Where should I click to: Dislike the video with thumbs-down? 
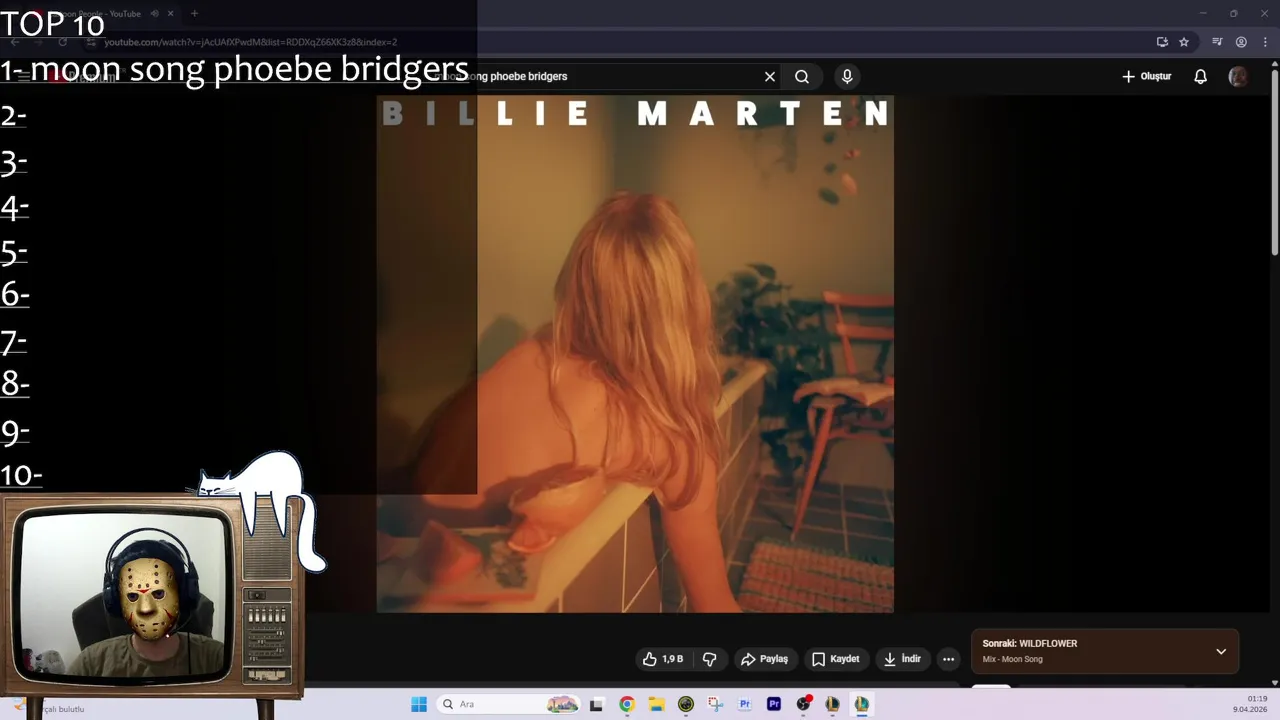tap(710, 659)
